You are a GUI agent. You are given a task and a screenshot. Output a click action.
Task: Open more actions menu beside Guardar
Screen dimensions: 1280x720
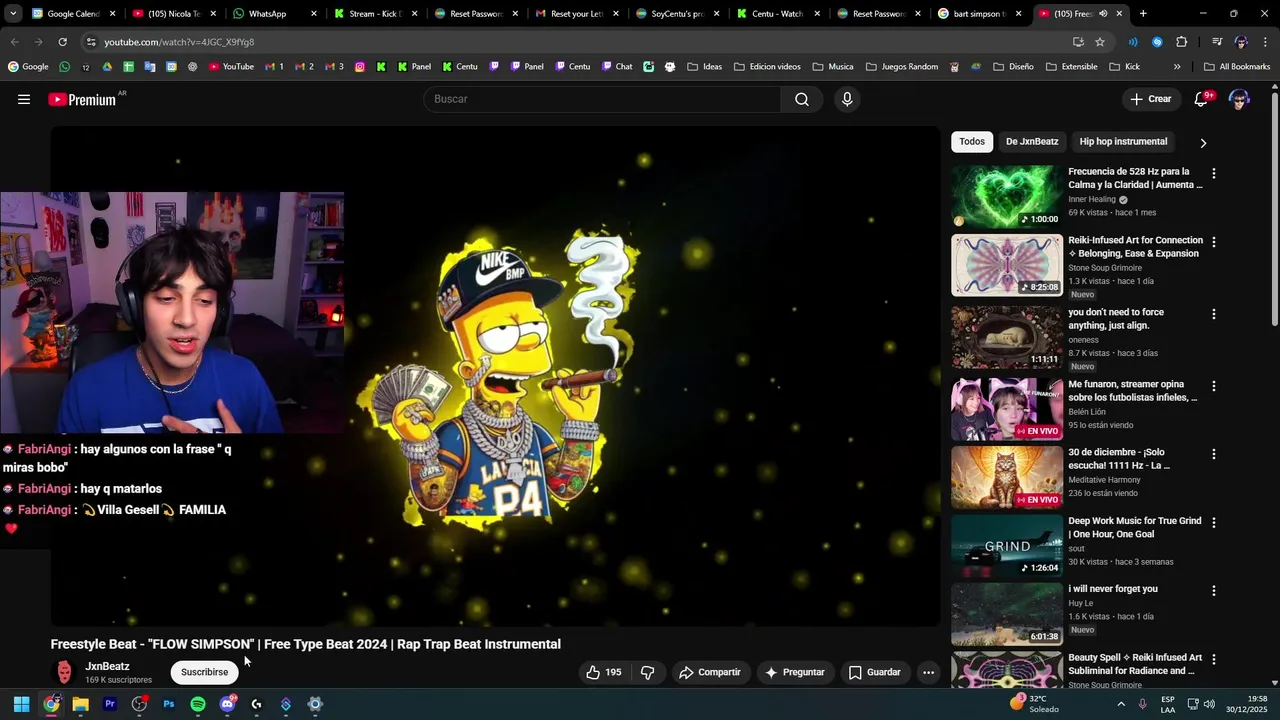928,672
